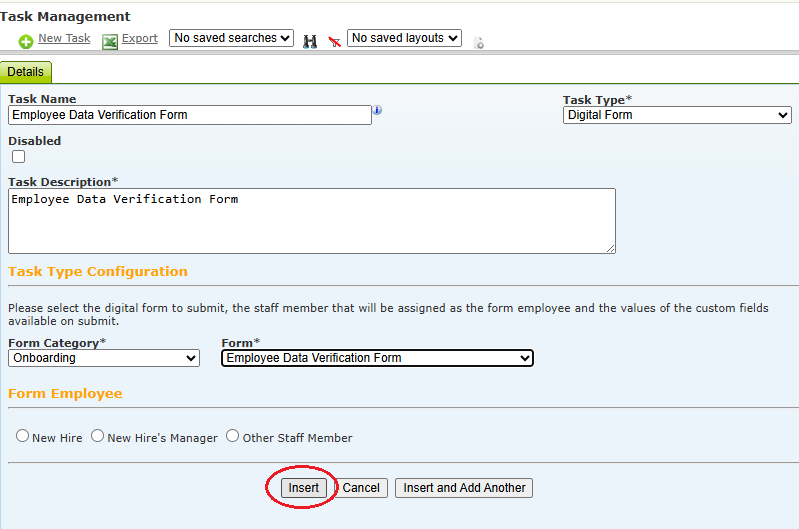Switch to the Details tab

point(25,72)
